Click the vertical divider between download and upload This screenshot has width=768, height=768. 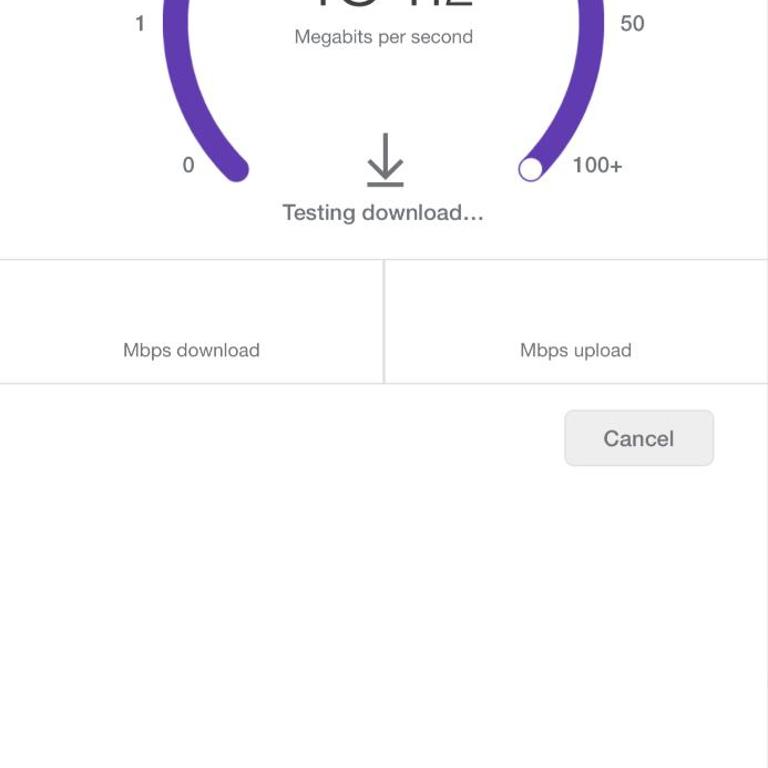384,321
